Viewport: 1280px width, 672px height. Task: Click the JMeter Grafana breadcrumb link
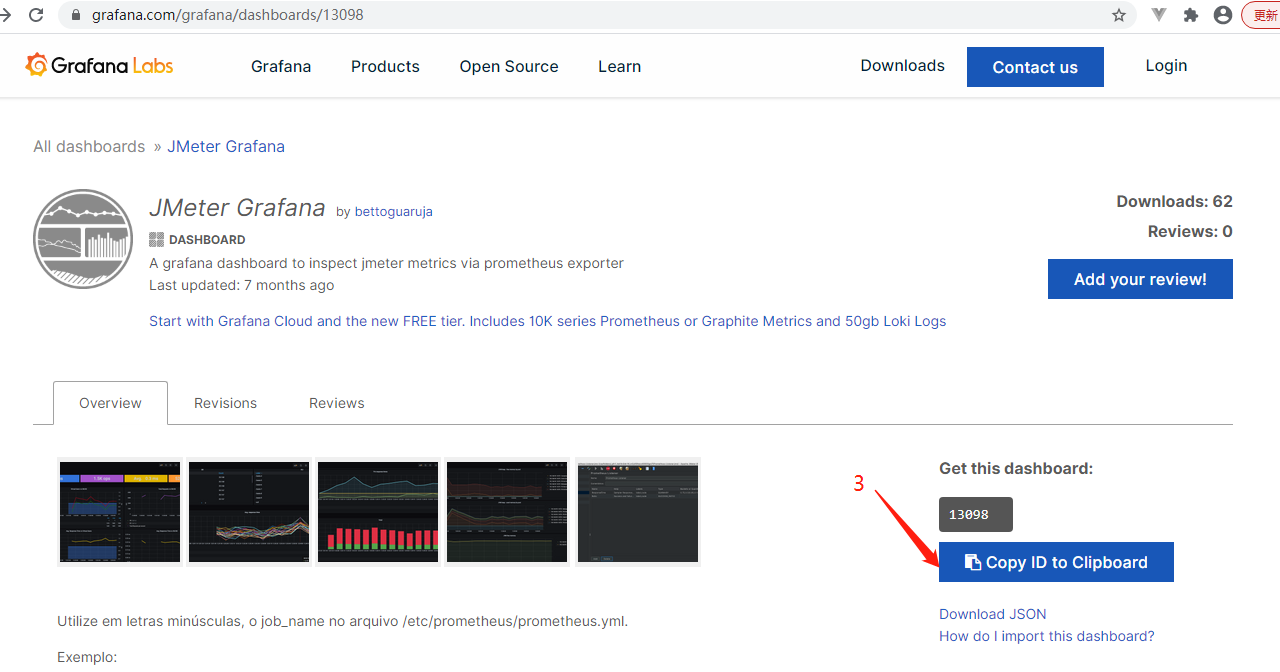pyautogui.click(x=226, y=146)
